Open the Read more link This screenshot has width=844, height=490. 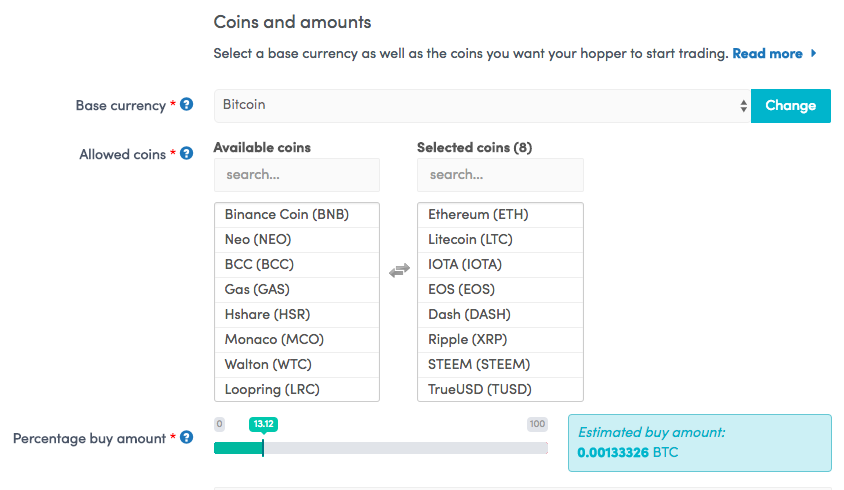[767, 53]
